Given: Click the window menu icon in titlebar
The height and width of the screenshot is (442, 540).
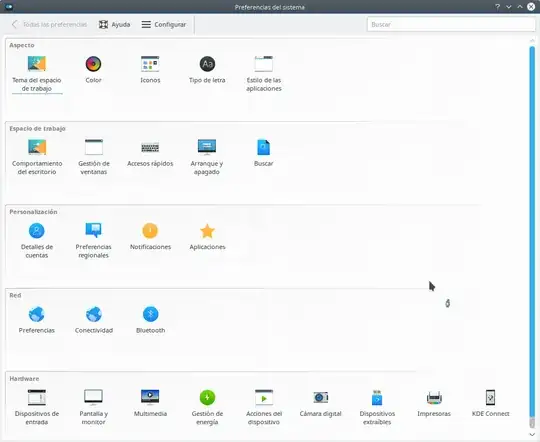Looking at the screenshot, I should (9, 7).
